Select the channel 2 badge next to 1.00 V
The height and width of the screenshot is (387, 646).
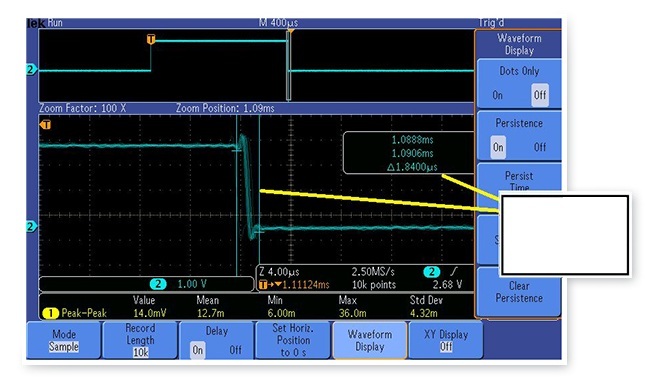[x=158, y=284]
